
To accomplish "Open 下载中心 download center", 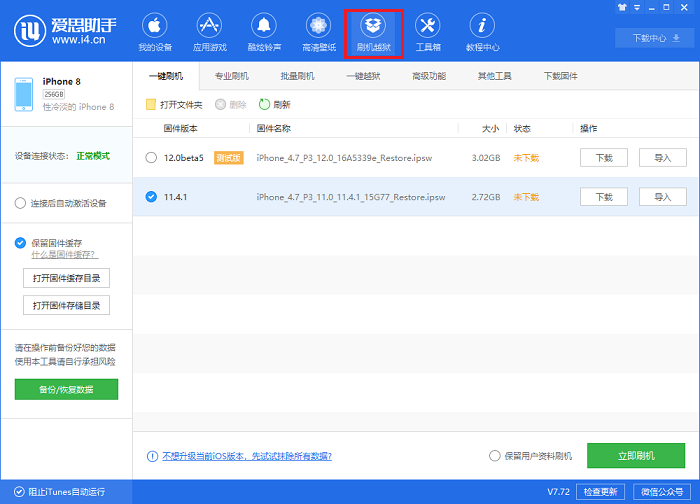I will [655, 38].
